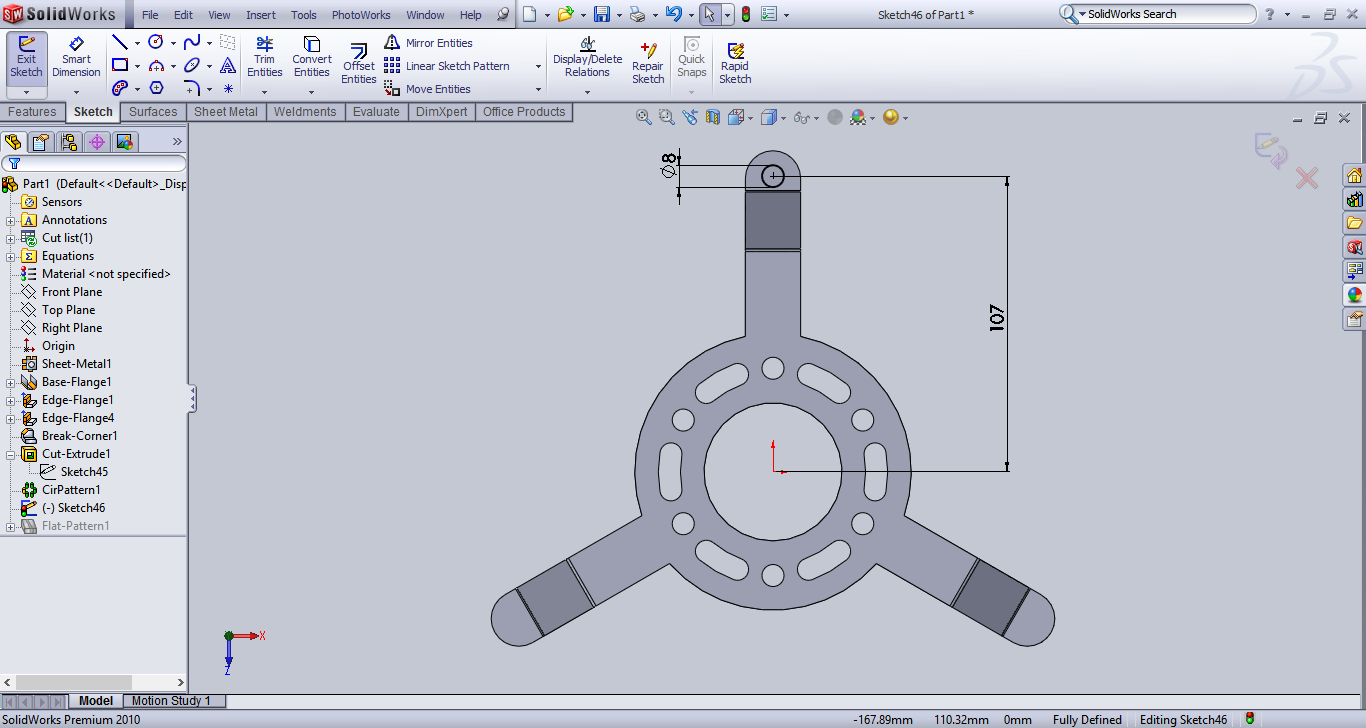This screenshot has height=728, width=1366.
Task: Collapse the Cut-Extrude1 feature node
Action: coord(10,453)
